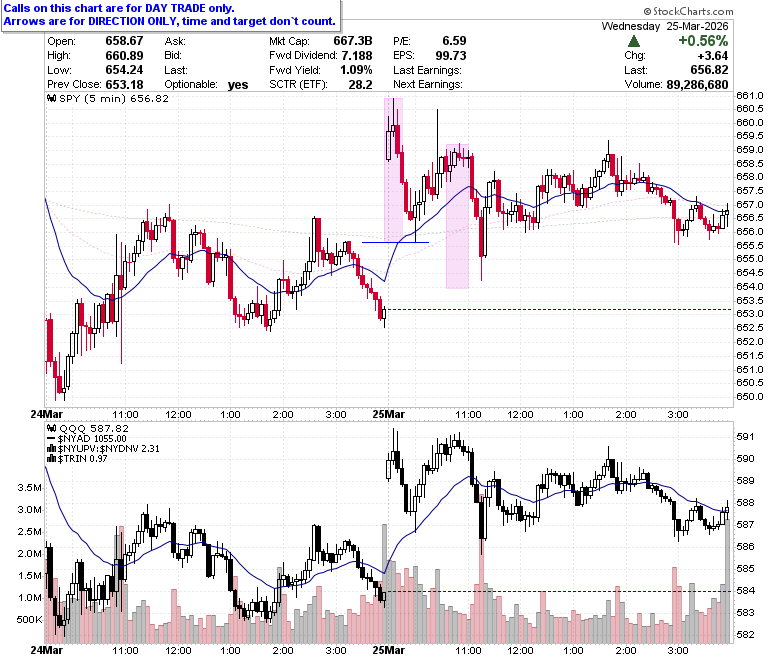The height and width of the screenshot is (659, 780).
Task: Click the candlestick icon beside QQQ label
Action: click(52, 428)
